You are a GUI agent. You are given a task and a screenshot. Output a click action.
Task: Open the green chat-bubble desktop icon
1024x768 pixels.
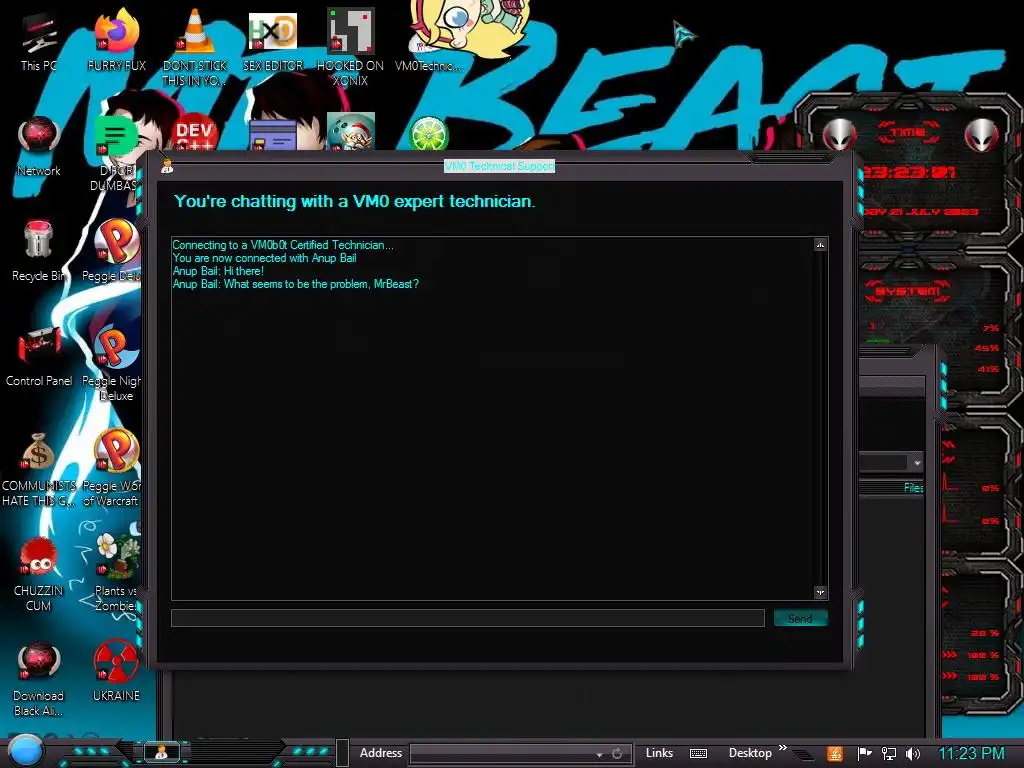[115, 135]
